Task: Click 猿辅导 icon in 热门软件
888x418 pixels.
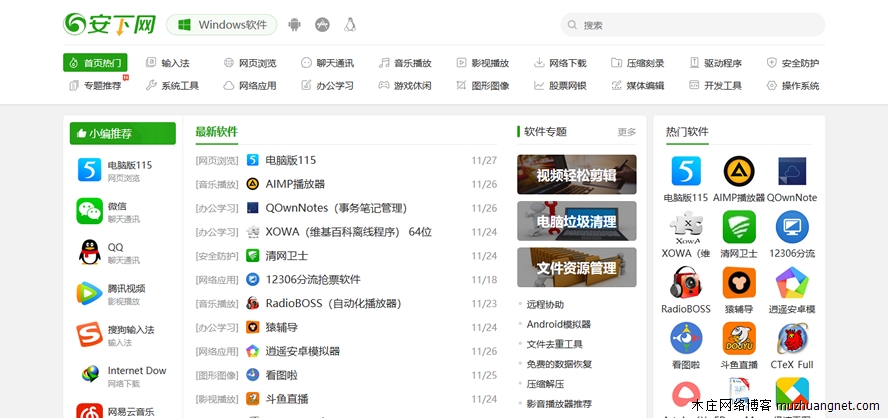Action: [738, 283]
